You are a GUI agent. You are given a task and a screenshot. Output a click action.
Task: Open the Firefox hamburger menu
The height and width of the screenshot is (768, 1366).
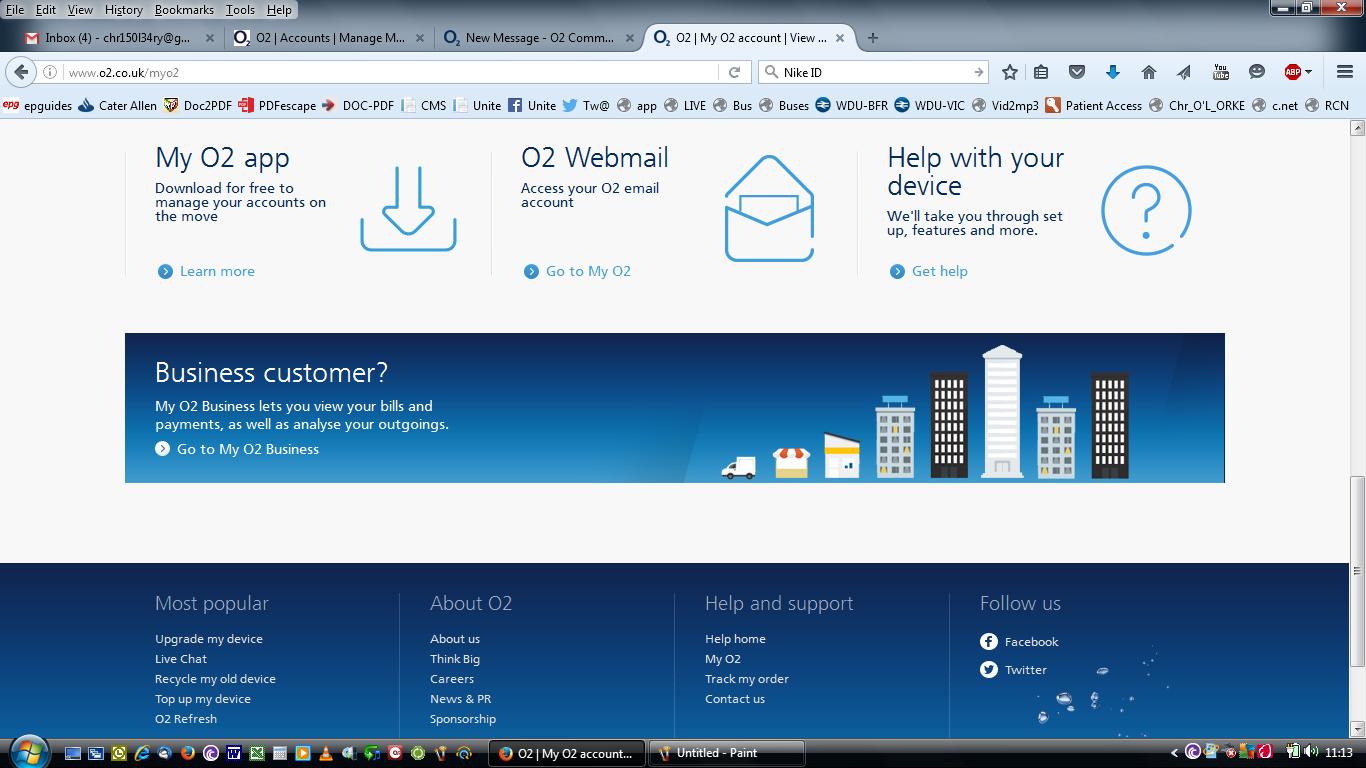point(1343,72)
